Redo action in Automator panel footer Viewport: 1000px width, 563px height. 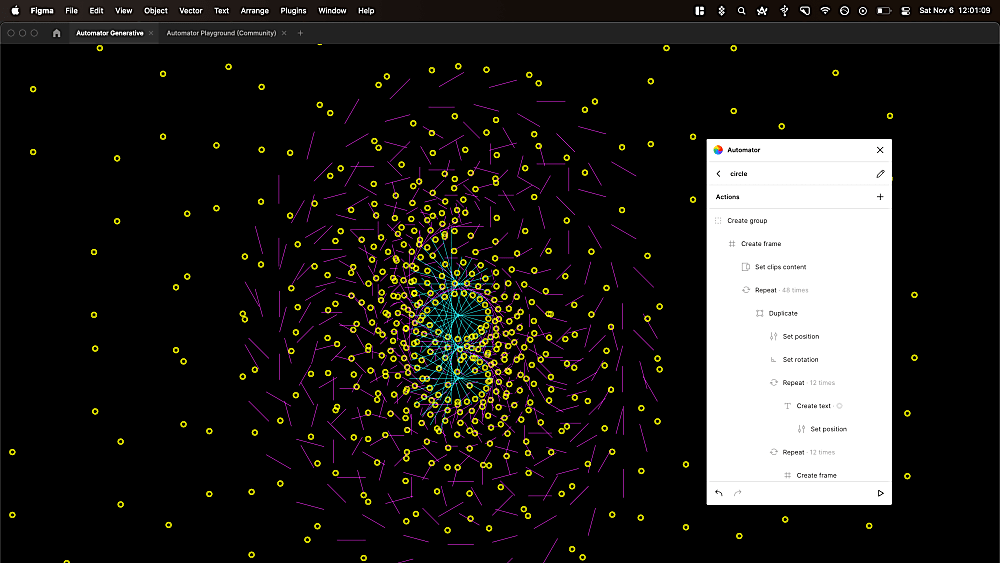click(x=737, y=493)
